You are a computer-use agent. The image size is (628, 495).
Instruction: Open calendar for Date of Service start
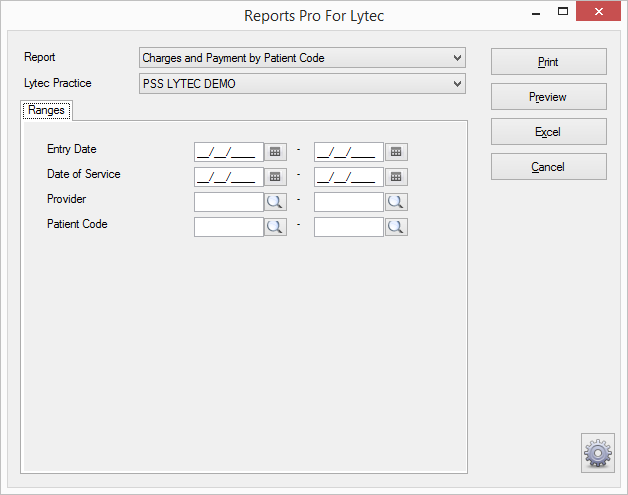[275, 177]
